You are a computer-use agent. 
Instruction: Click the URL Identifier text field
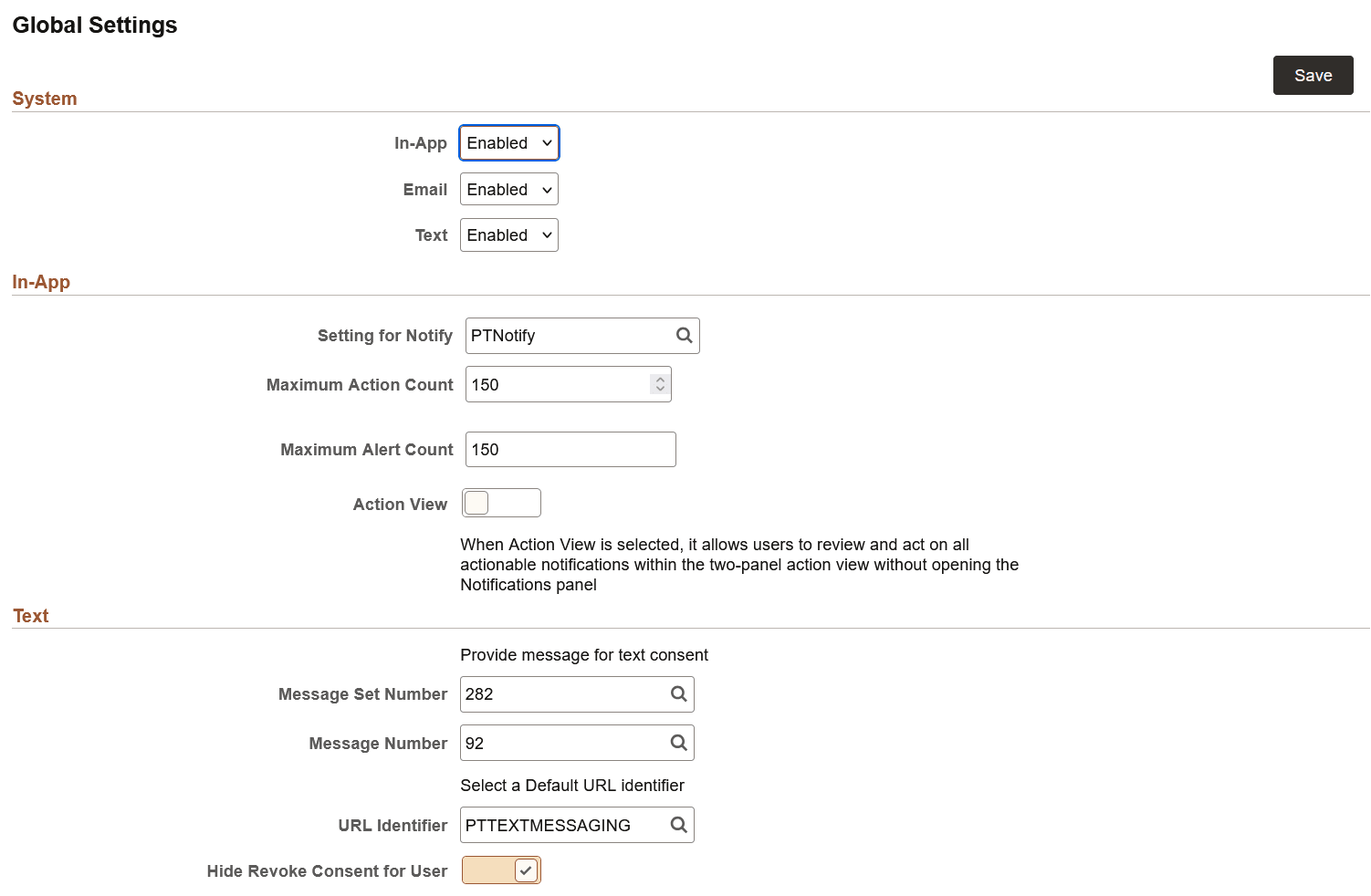(x=557, y=824)
